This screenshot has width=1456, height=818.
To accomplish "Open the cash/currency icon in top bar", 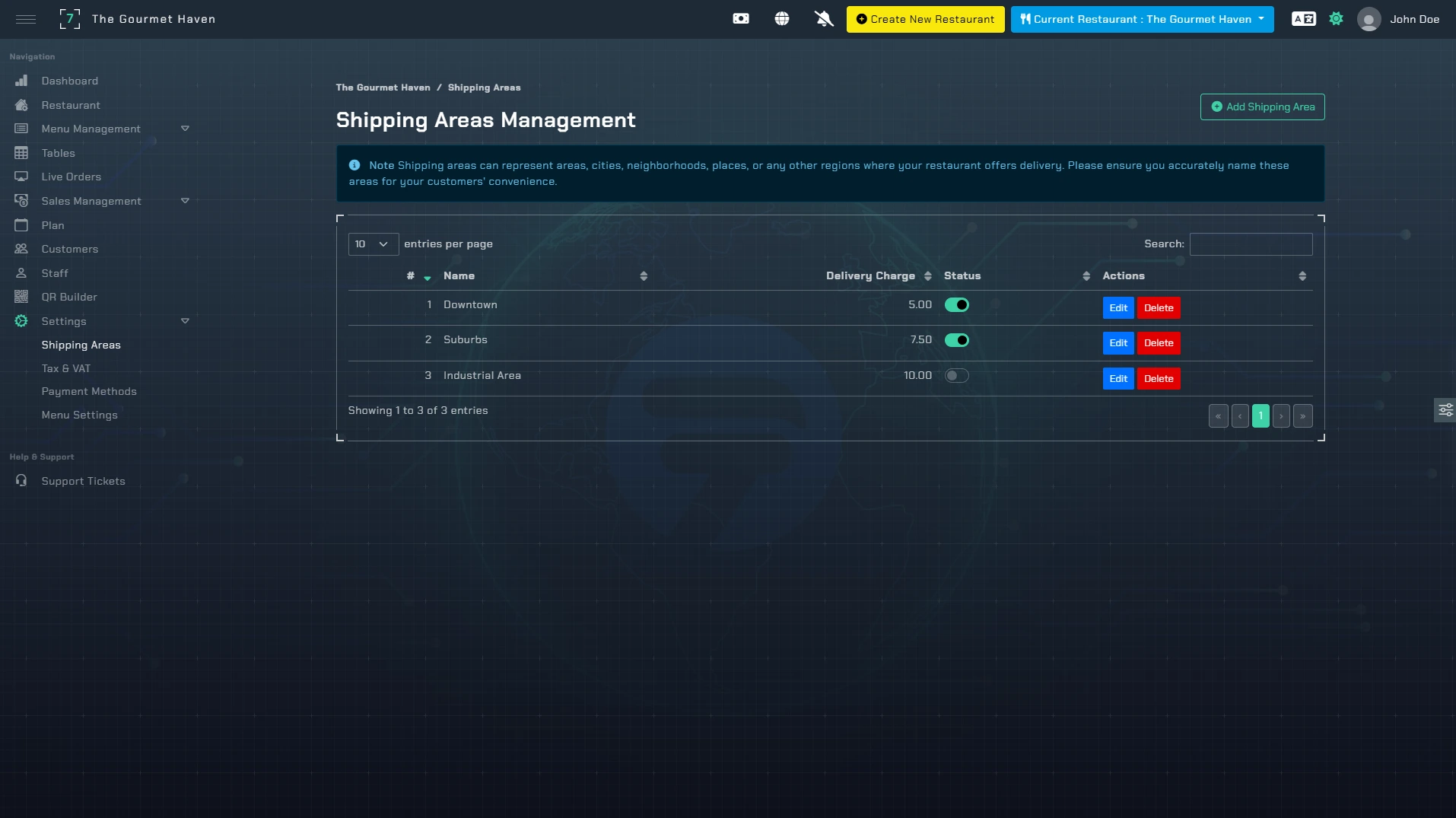I will click(741, 19).
